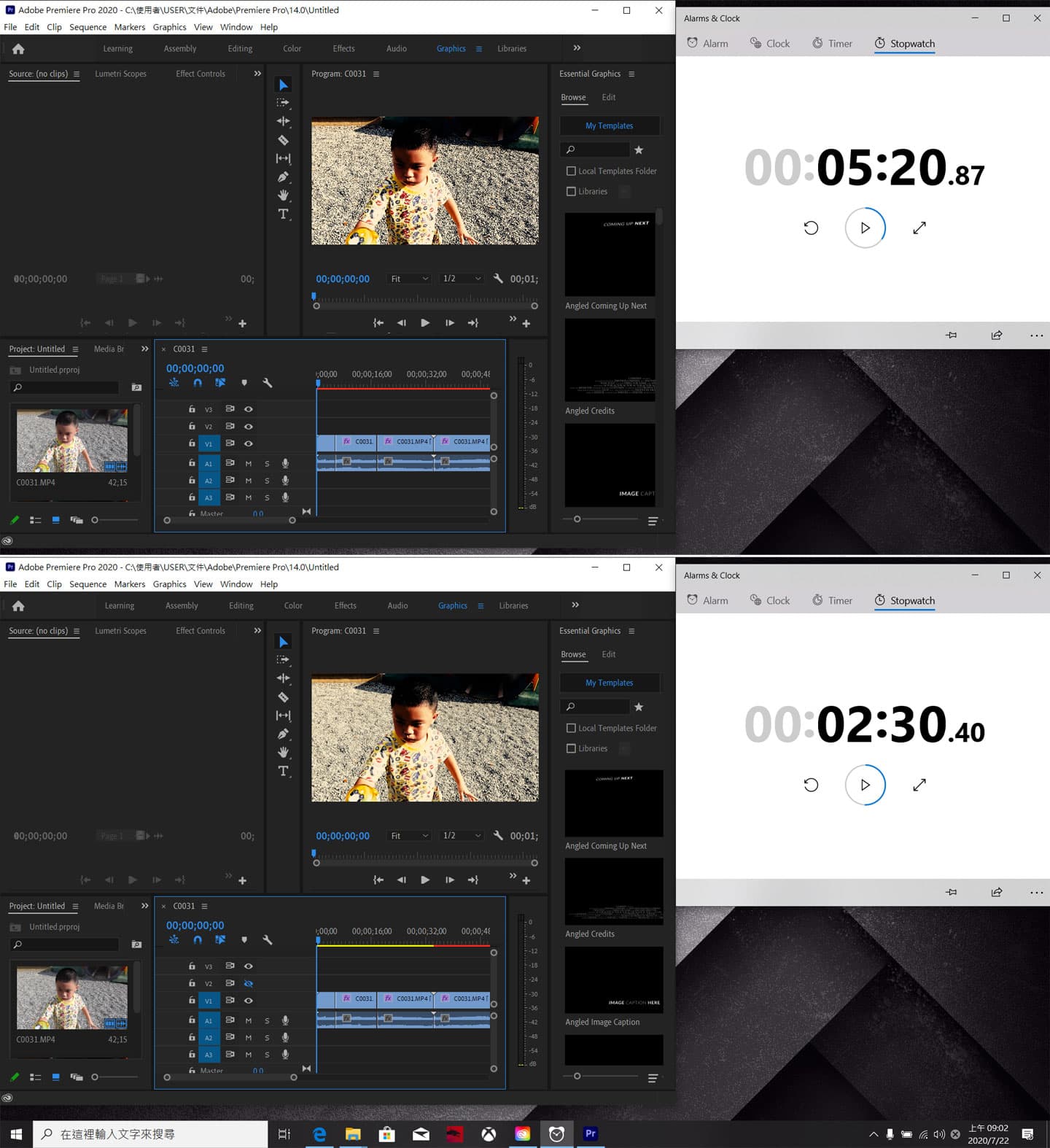Viewport: 1050px width, 1148px height.
Task: Create new bin in lower Premiere Project panel
Action: tap(136, 945)
